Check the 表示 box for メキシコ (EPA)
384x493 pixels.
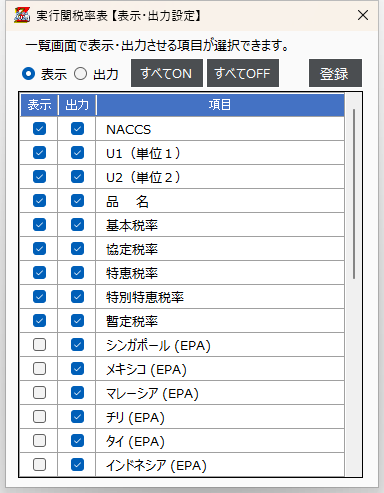39,369
